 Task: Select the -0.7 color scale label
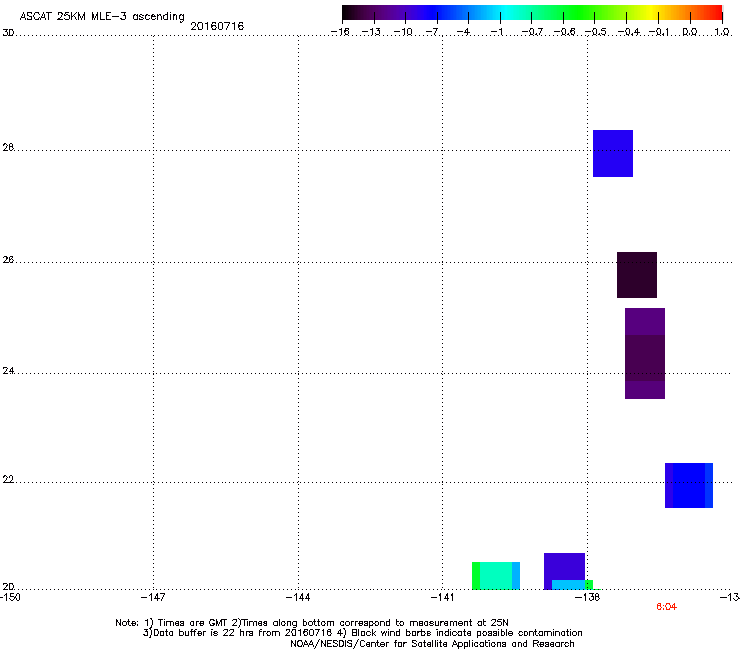coord(532,32)
